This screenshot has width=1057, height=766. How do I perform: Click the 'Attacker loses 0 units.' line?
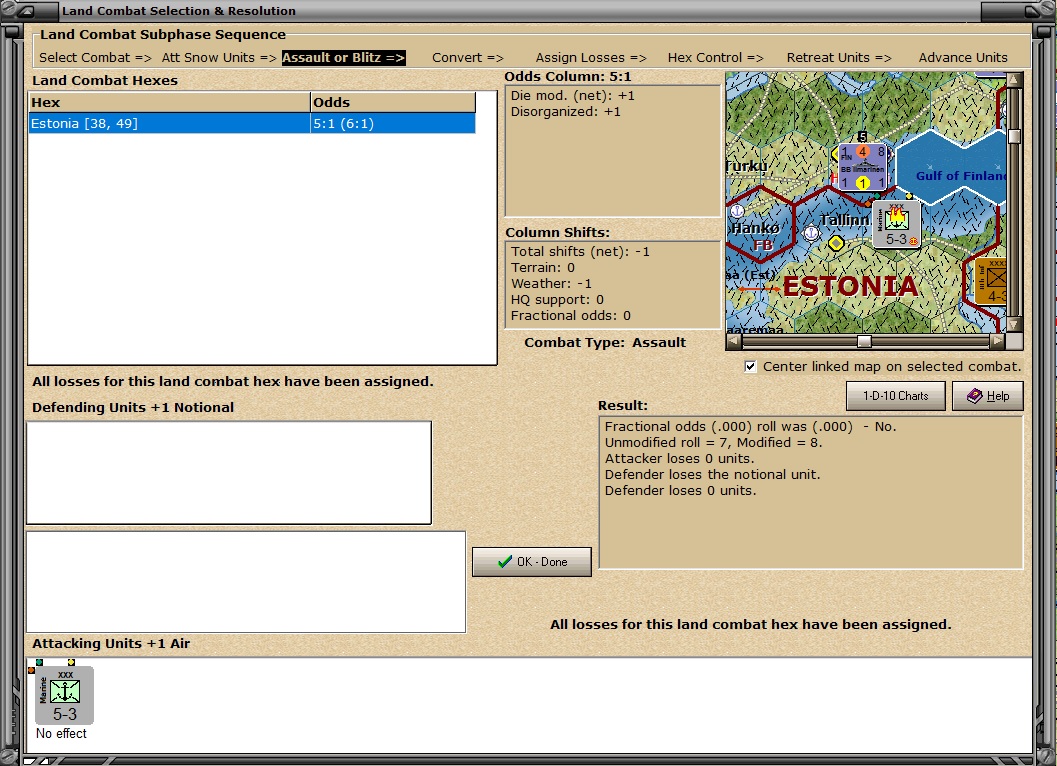680,459
